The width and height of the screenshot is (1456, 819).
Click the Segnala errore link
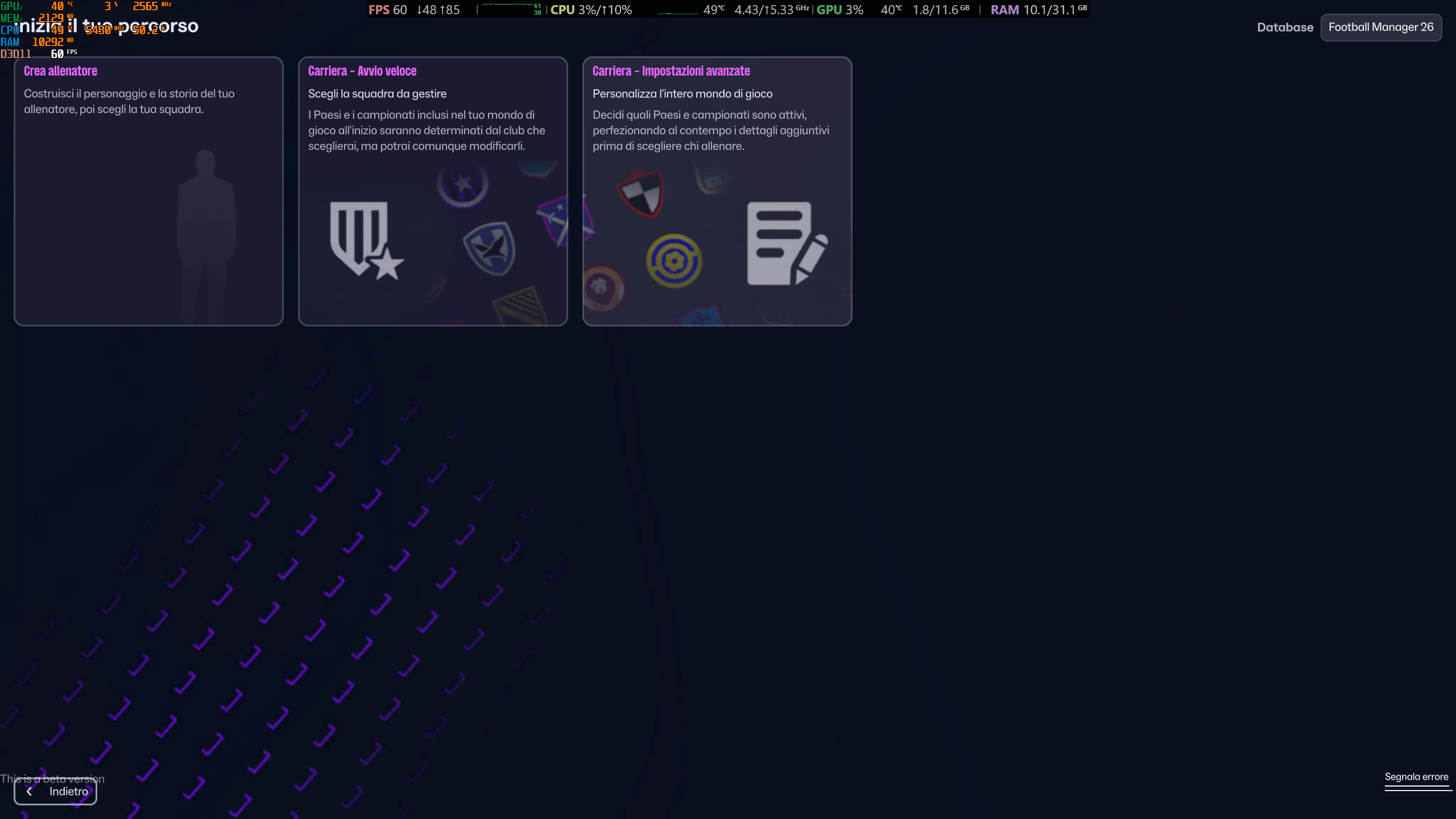pos(1416,777)
